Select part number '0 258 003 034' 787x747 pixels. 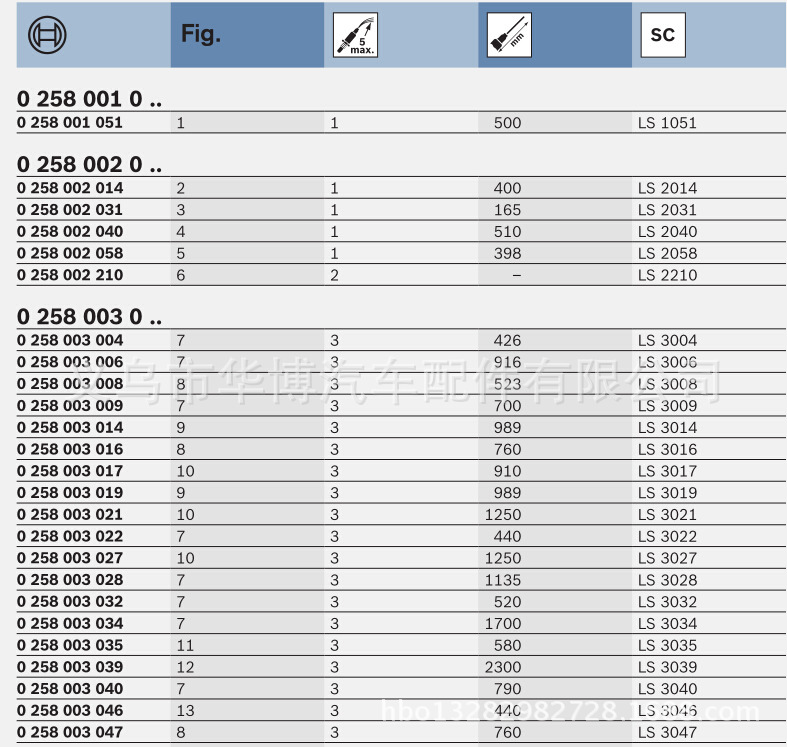pyautogui.click(x=70, y=623)
